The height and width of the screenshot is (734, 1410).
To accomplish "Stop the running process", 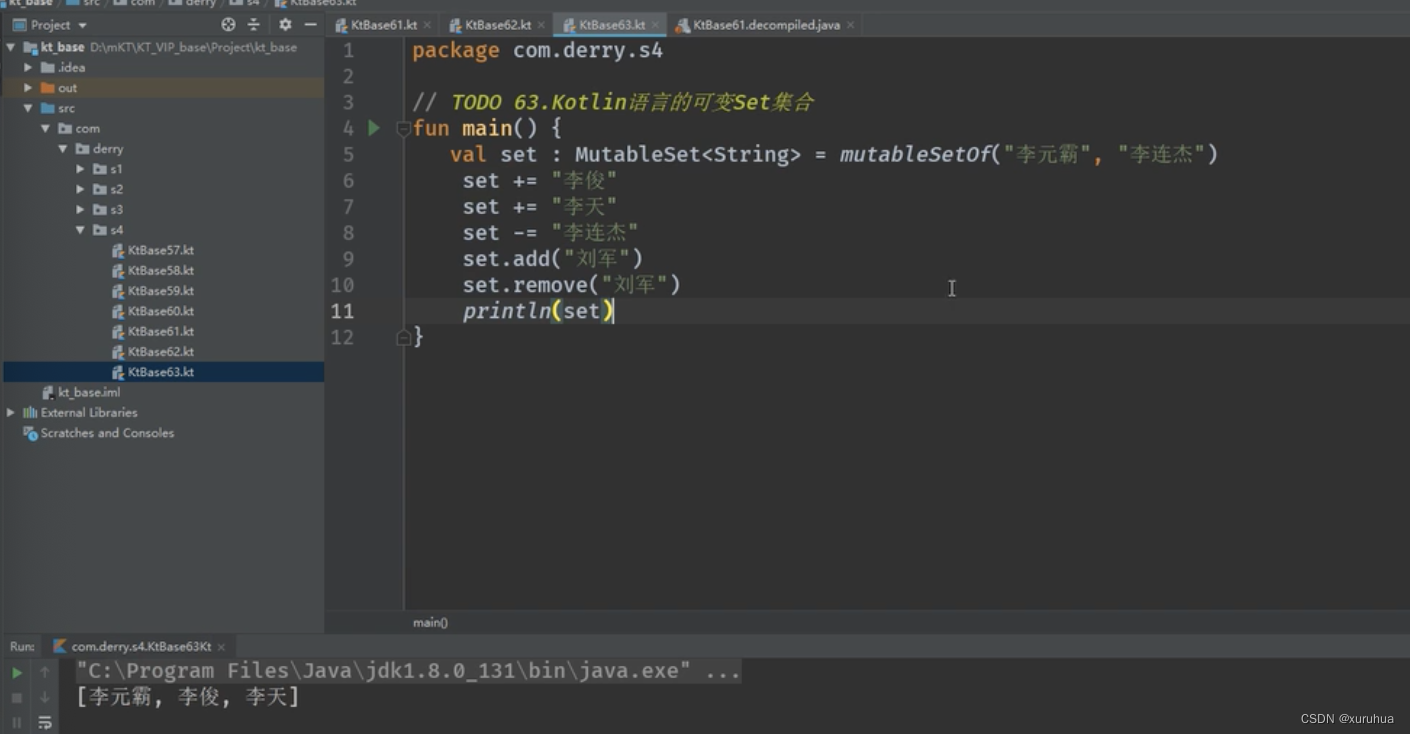I will 17,697.
